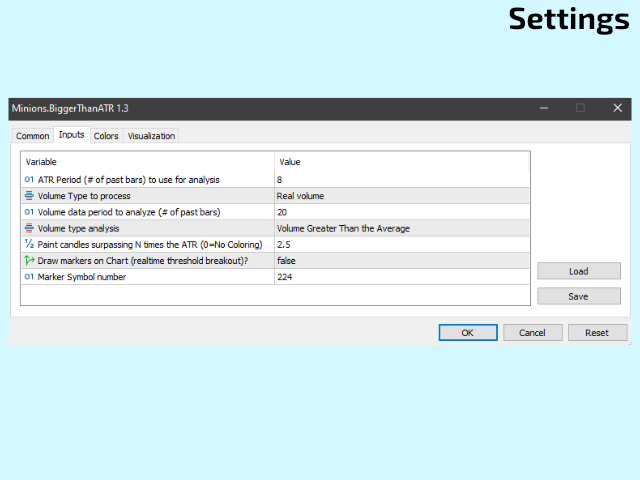The height and width of the screenshot is (480, 640).
Task: Load a preset with the Load button
Action: click(578, 271)
